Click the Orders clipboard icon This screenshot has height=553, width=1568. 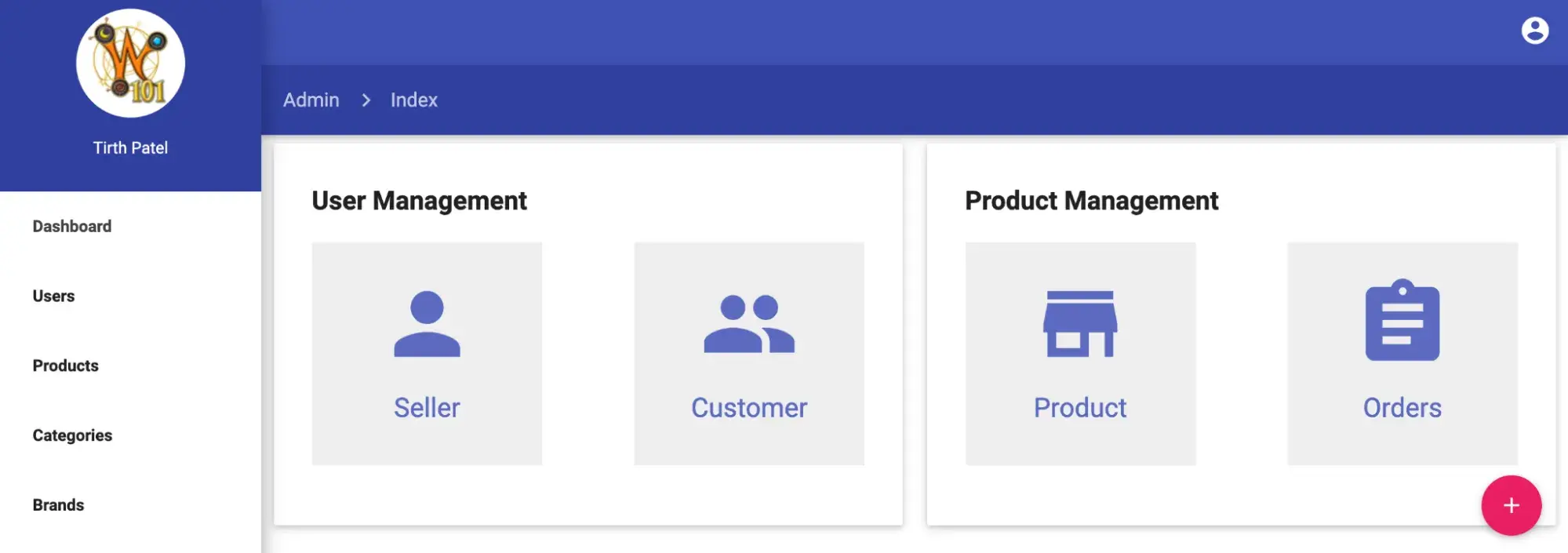click(1402, 321)
